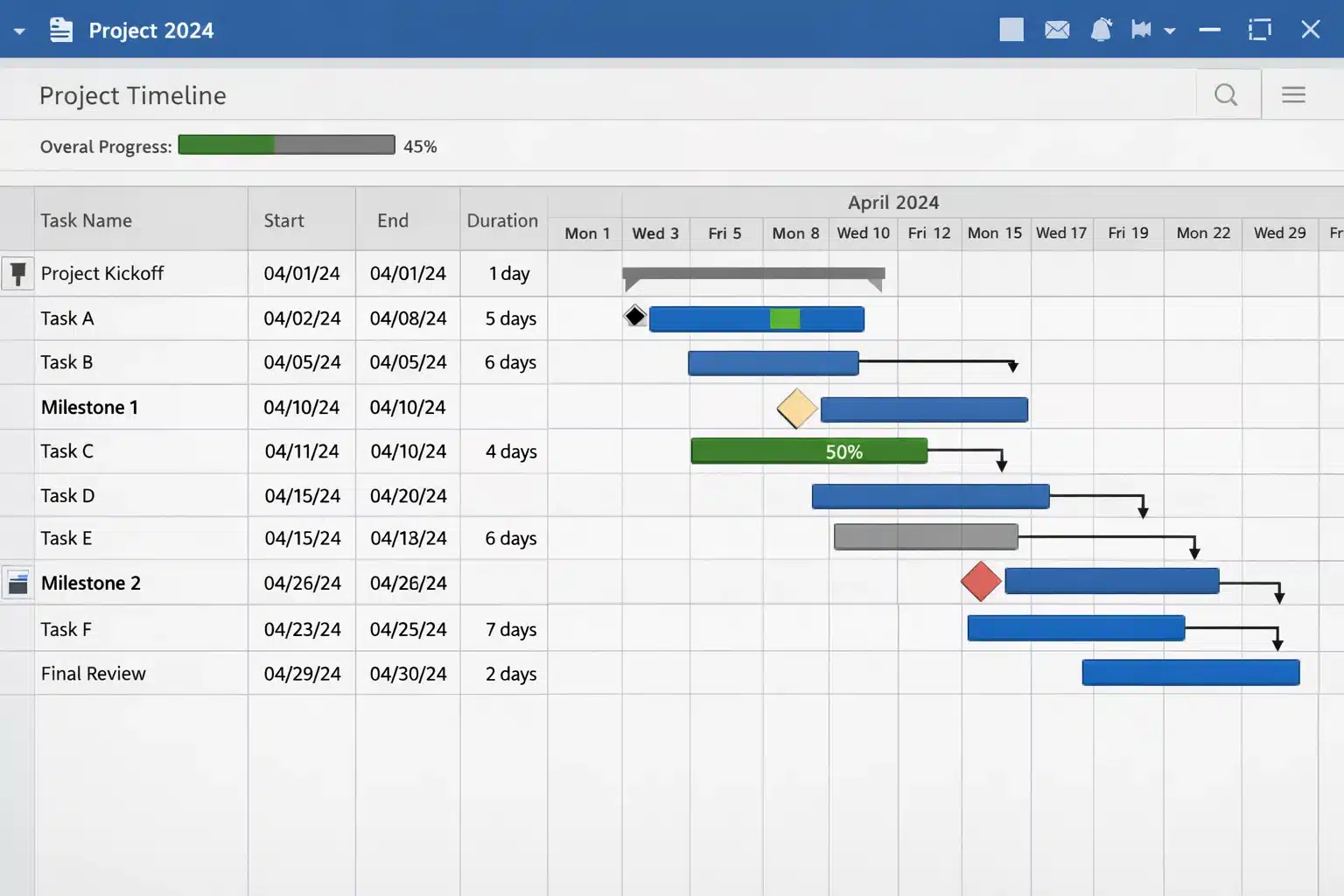Open the hamburger menu icon
Viewport: 1344px width, 896px height.
click(1293, 94)
